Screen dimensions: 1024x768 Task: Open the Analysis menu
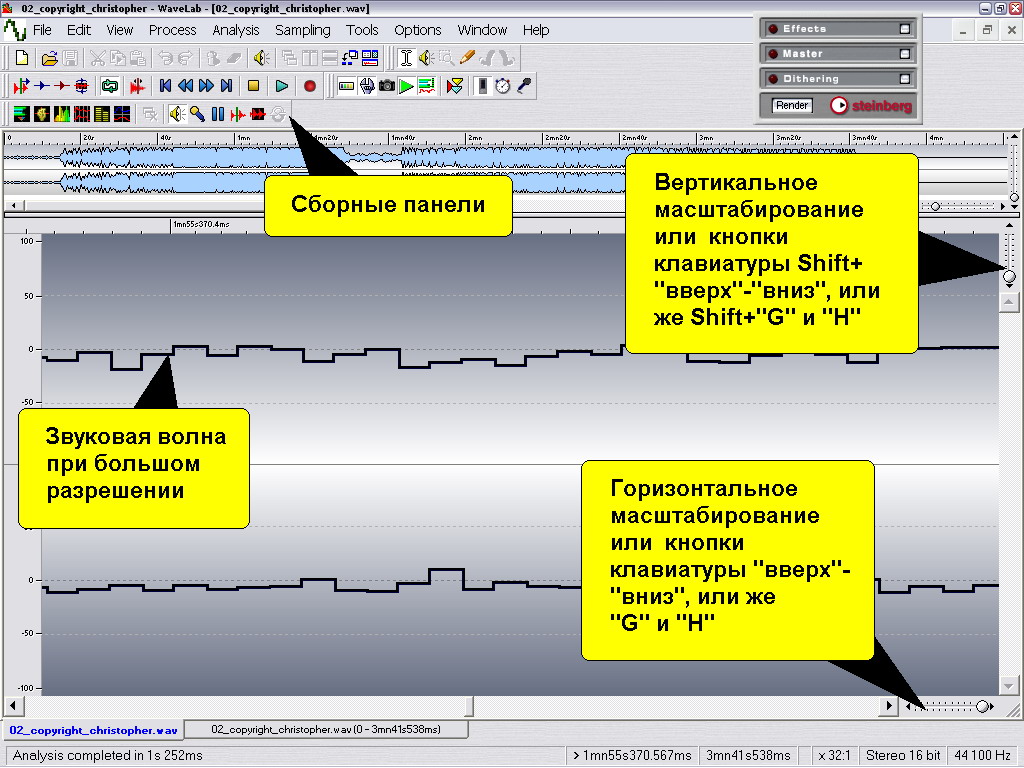point(236,30)
